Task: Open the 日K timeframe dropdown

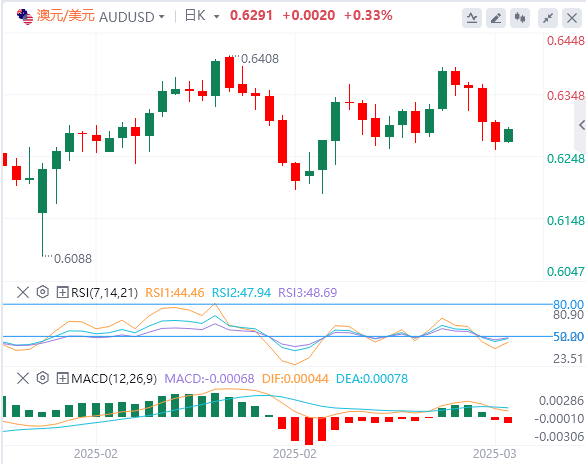Action: [x=216, y=16]
